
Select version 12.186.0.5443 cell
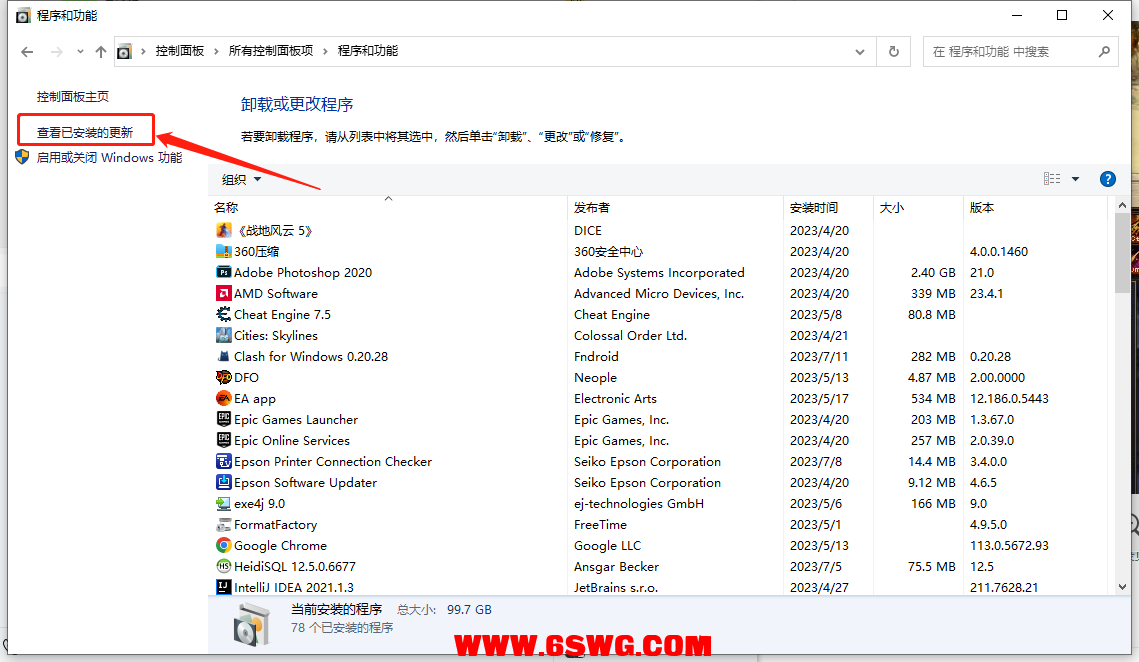1009,399
